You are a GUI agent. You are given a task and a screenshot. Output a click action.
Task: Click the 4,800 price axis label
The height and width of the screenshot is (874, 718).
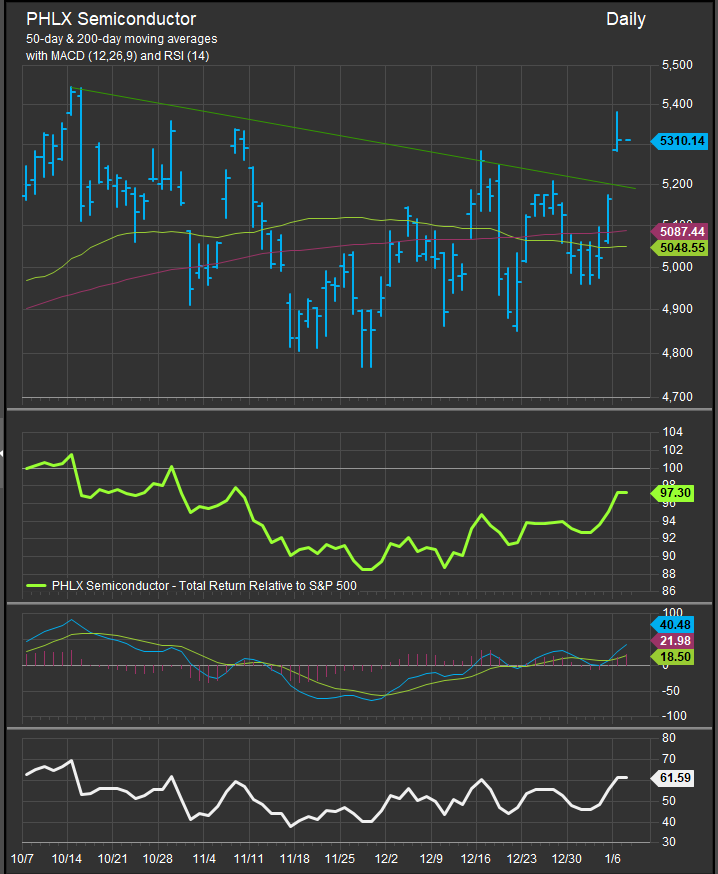[677, 353]
